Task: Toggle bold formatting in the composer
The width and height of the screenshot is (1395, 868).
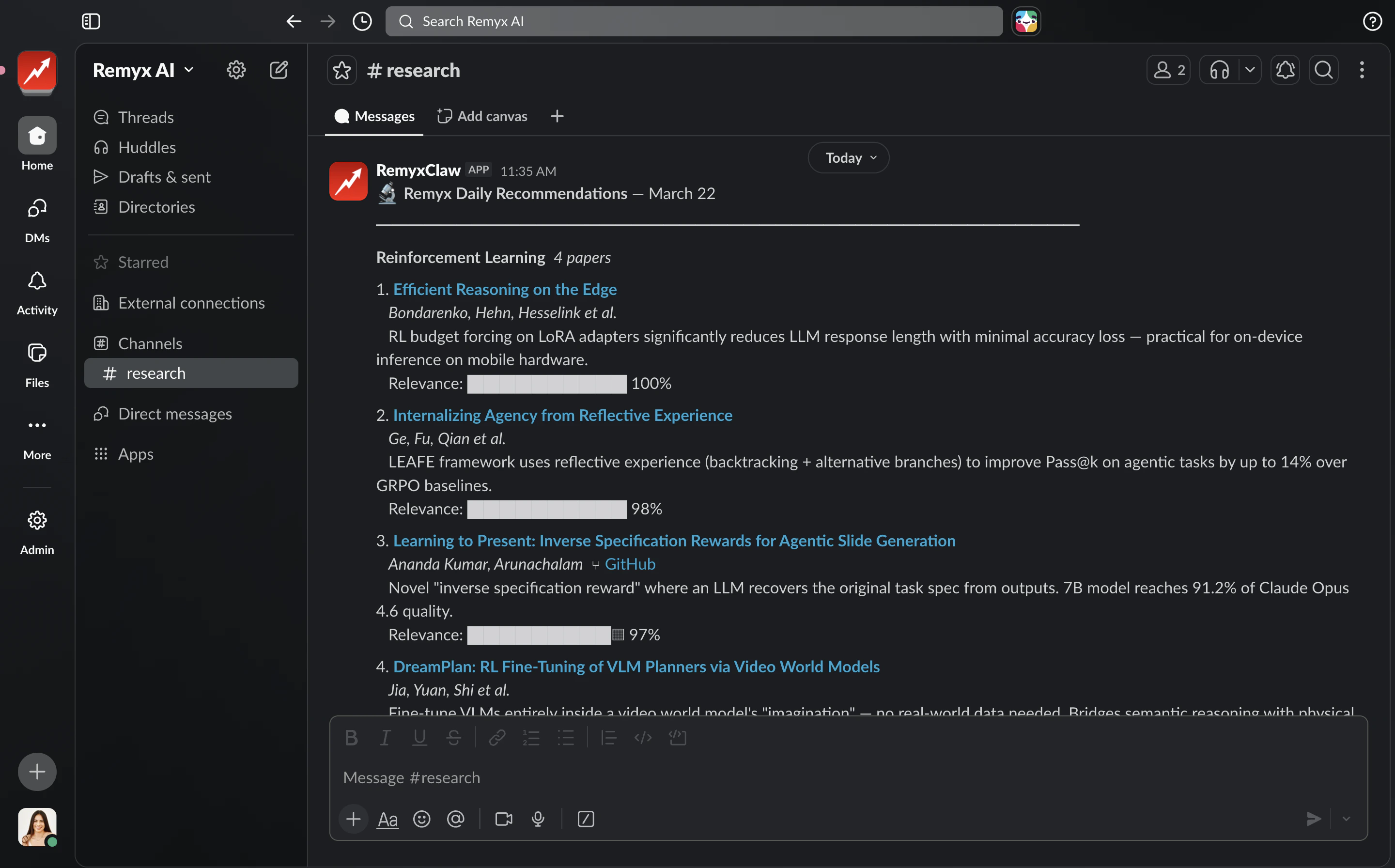Action: [x=351, y=738]
